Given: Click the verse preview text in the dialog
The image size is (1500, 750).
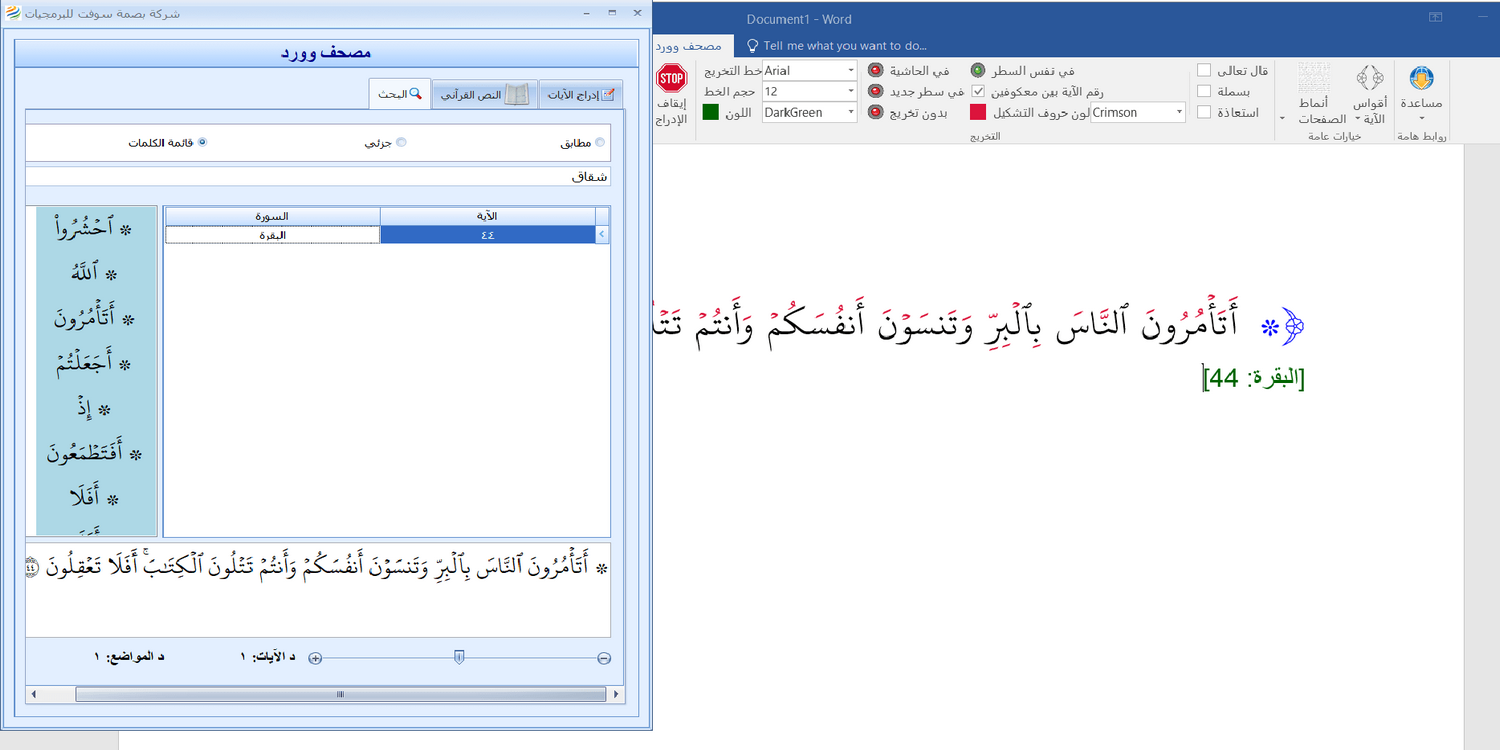Looking at the screenshot, I should [x=317, y=567].
